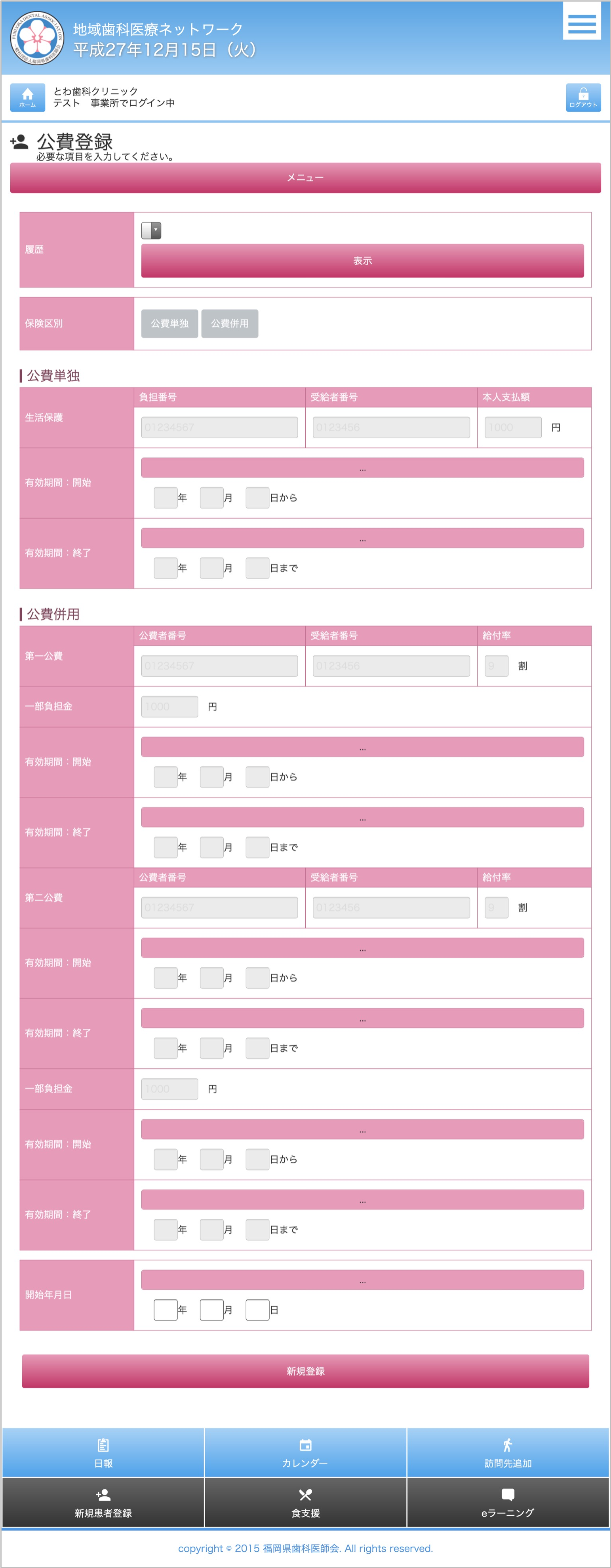Expand the pink メニュー bar
Image resolution: width=611 pixels, height=1568 pixels.
(306, 178)
